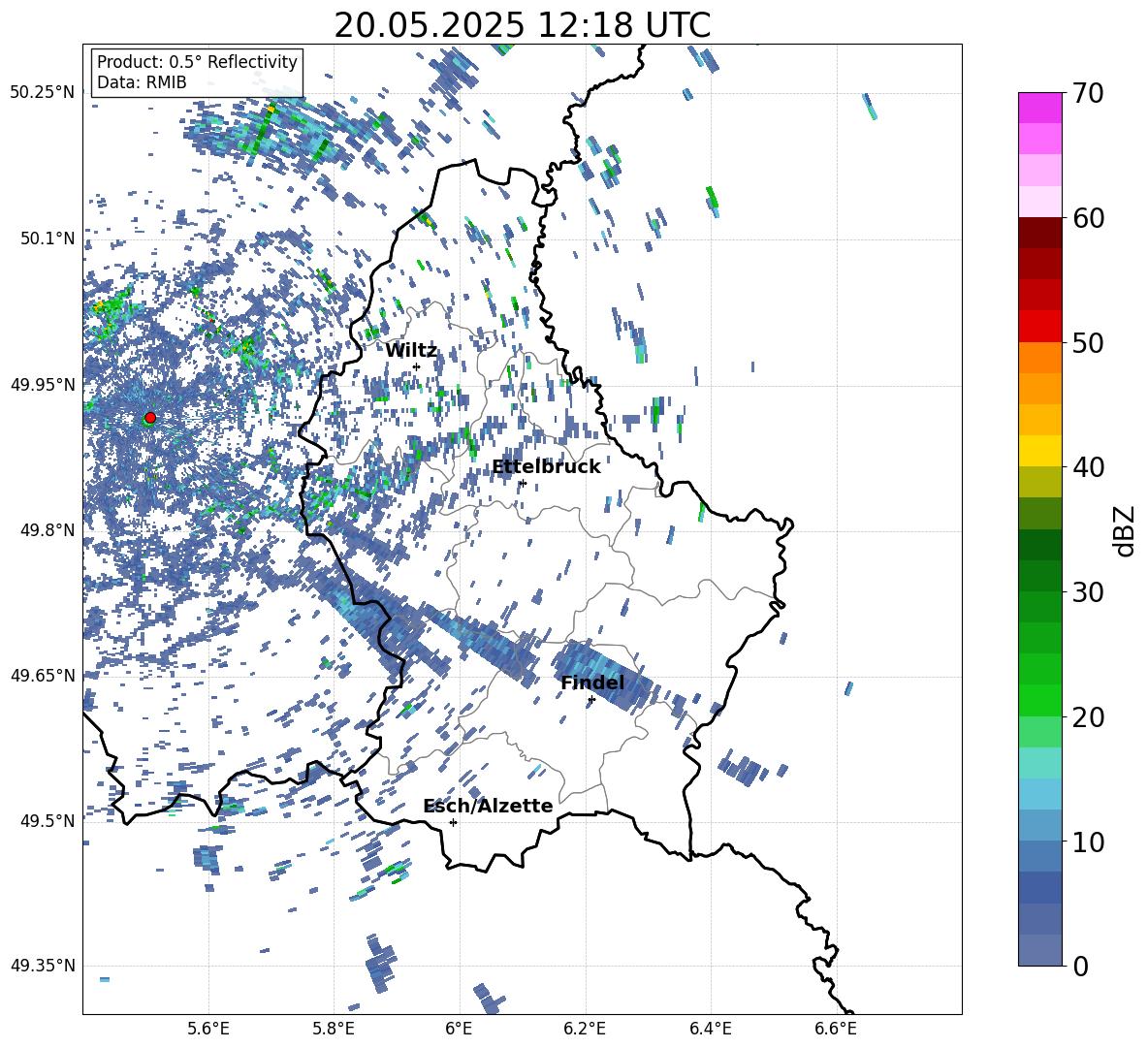Click the Data: RMIB label

(142, 82)
